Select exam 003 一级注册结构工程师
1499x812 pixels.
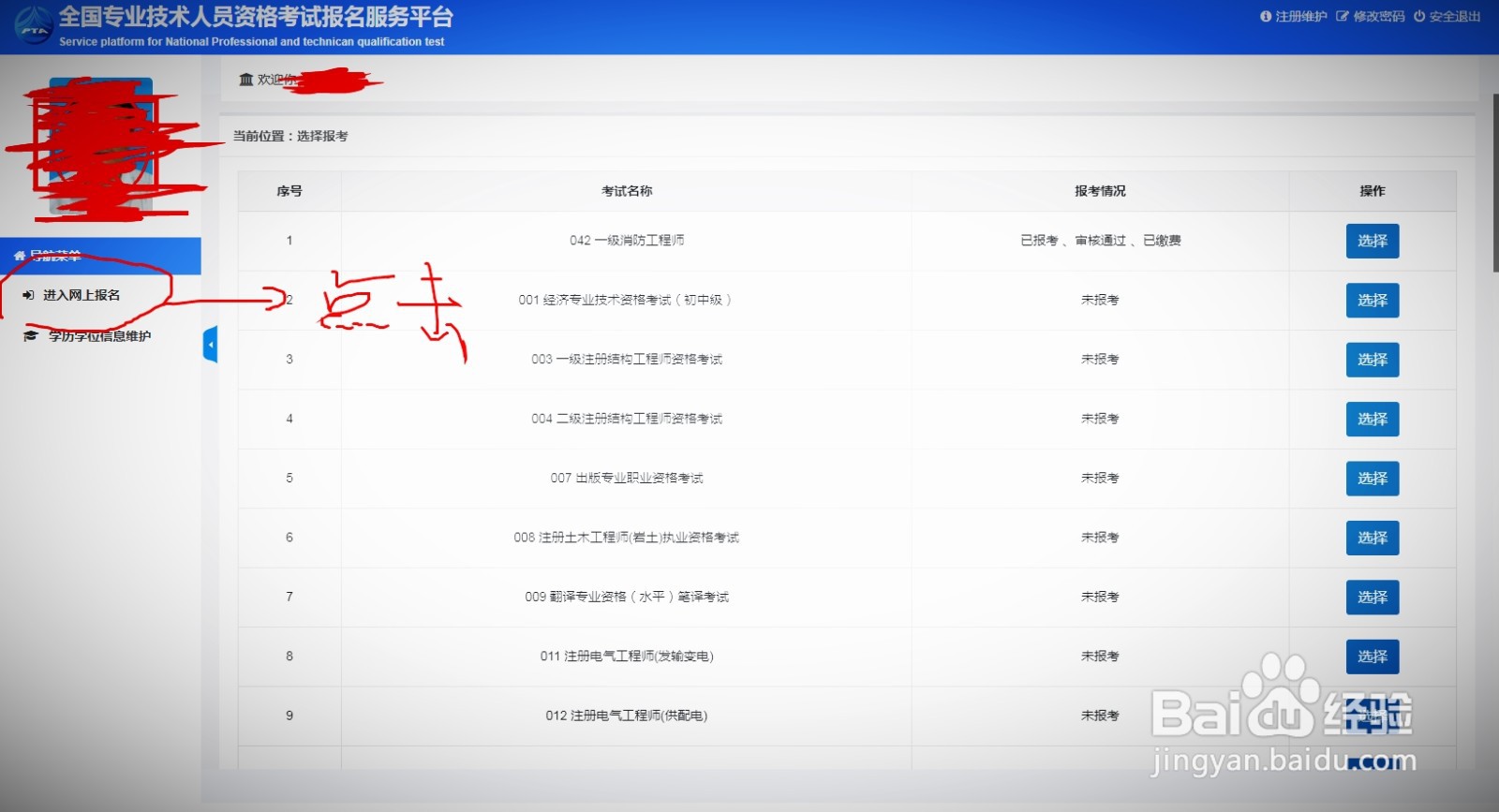tap(1373, 360)
